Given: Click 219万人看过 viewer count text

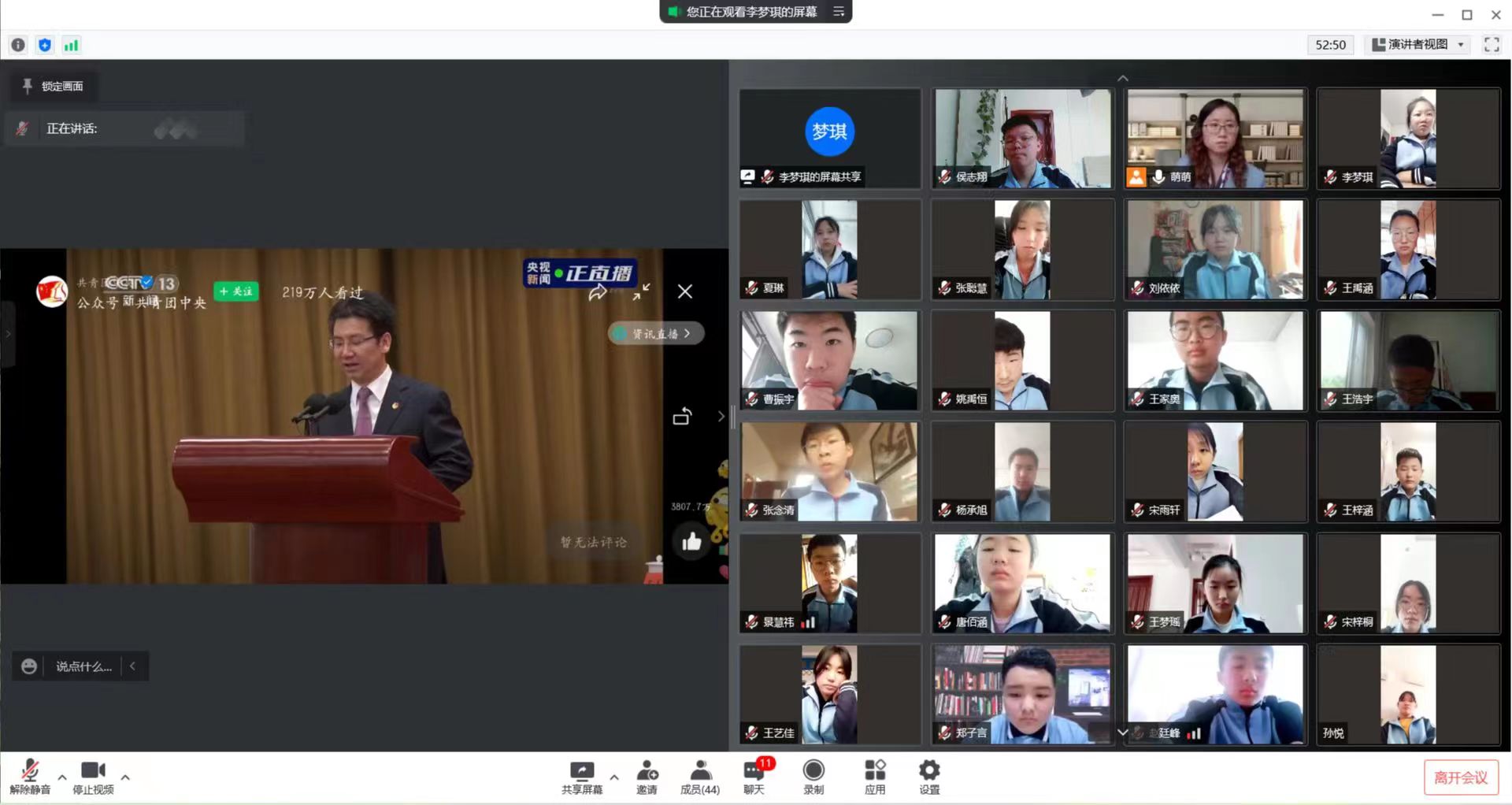Looking at the screenshot, I should click(x=322, y=292).
